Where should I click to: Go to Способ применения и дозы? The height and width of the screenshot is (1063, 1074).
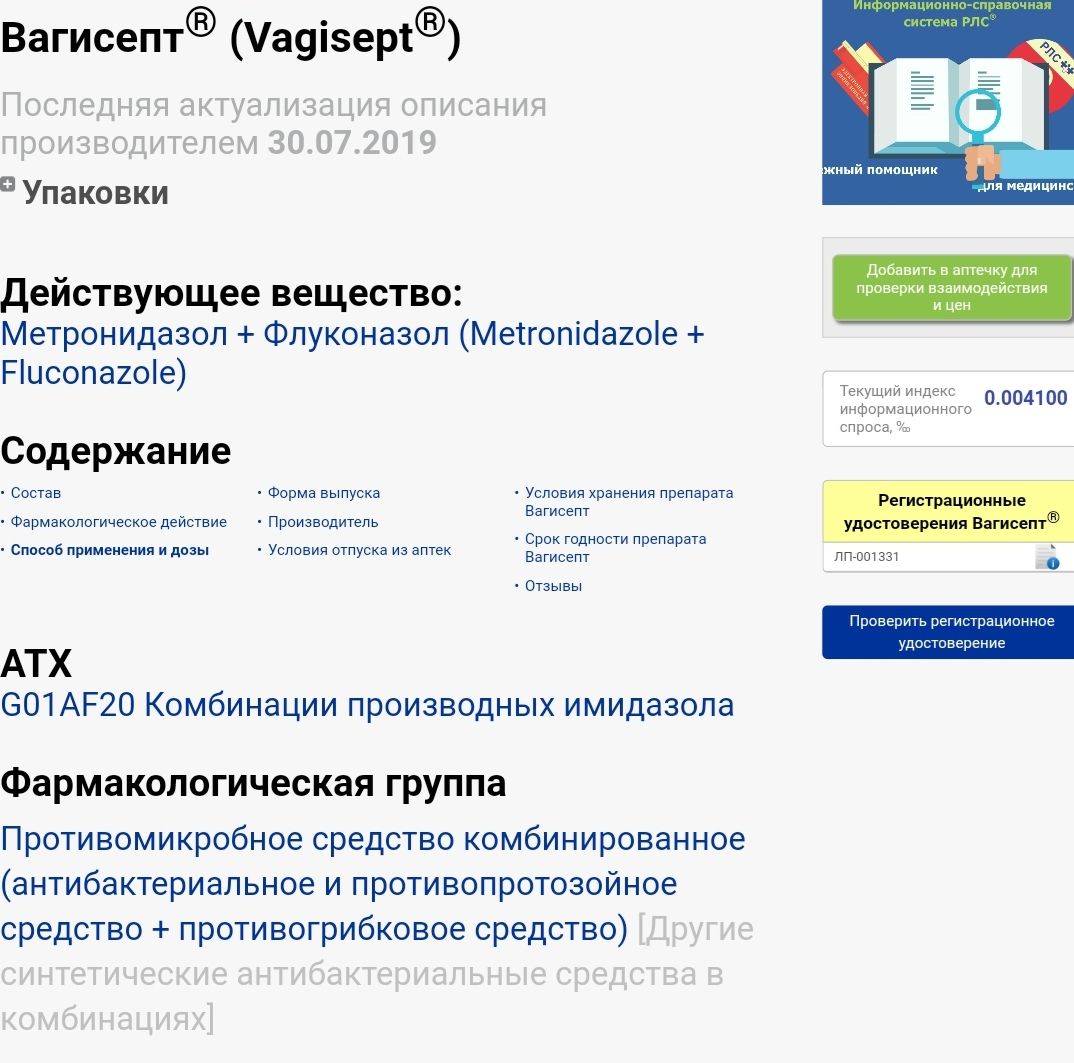[110, 550]
